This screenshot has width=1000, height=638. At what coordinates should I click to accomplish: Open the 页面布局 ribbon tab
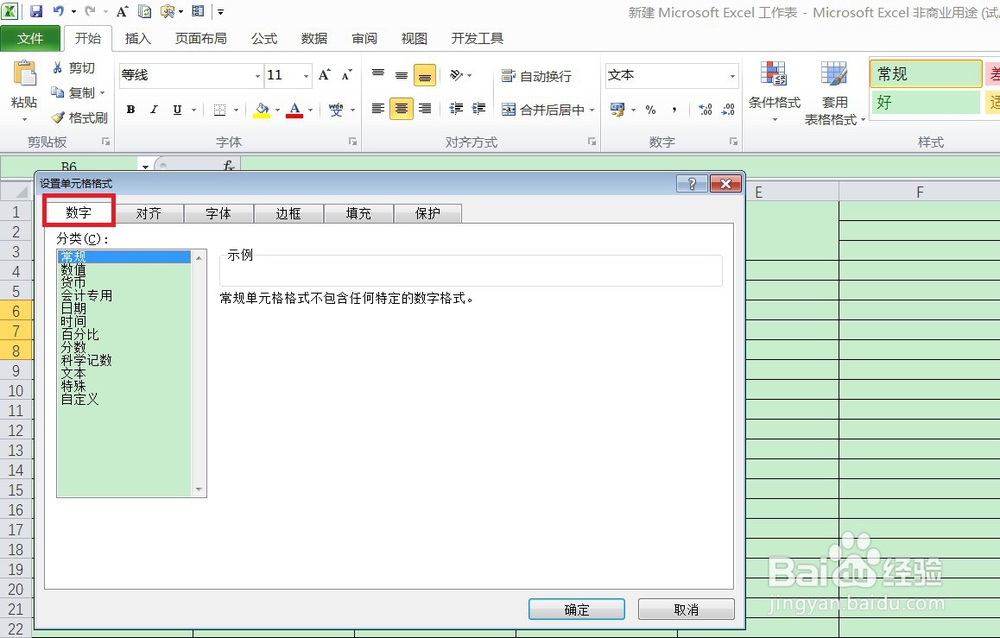[201, 38]
